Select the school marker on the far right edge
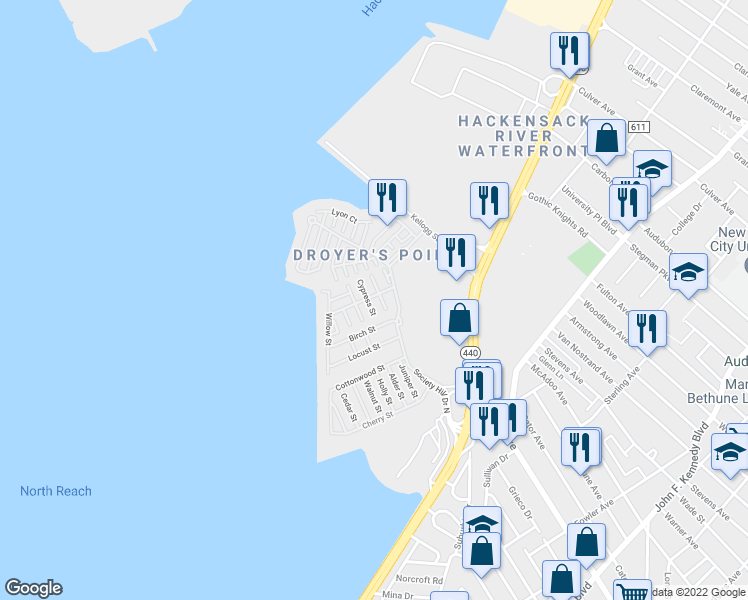The image size is (748, 600). [x=731, y=450]
